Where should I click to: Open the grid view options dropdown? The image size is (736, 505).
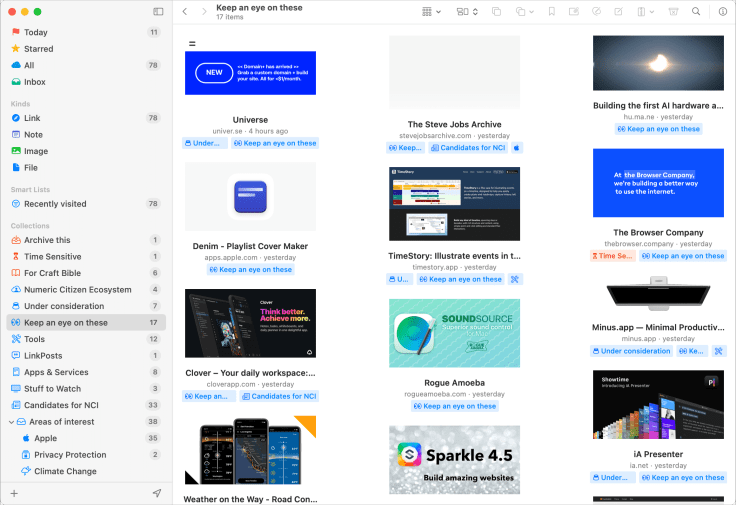431,12
